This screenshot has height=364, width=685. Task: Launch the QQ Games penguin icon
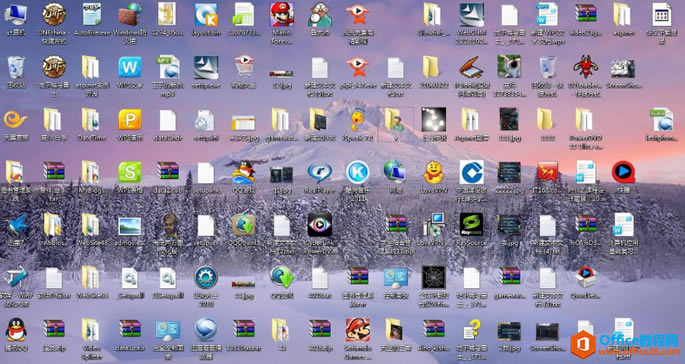[x=244, y=172]
